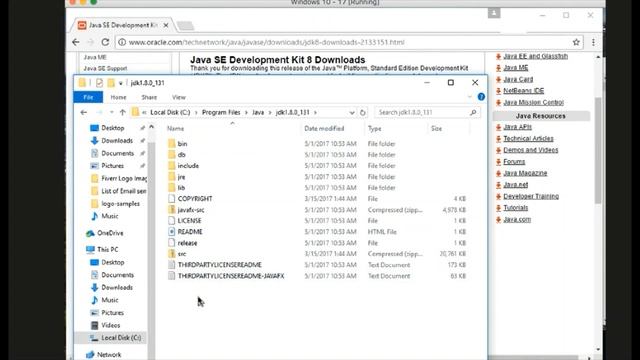Image resolution: width=640 pixels, height=360 pixels.
Task: Click the Properties icon in Explorer title bar
Action: [x=99, y=83]
